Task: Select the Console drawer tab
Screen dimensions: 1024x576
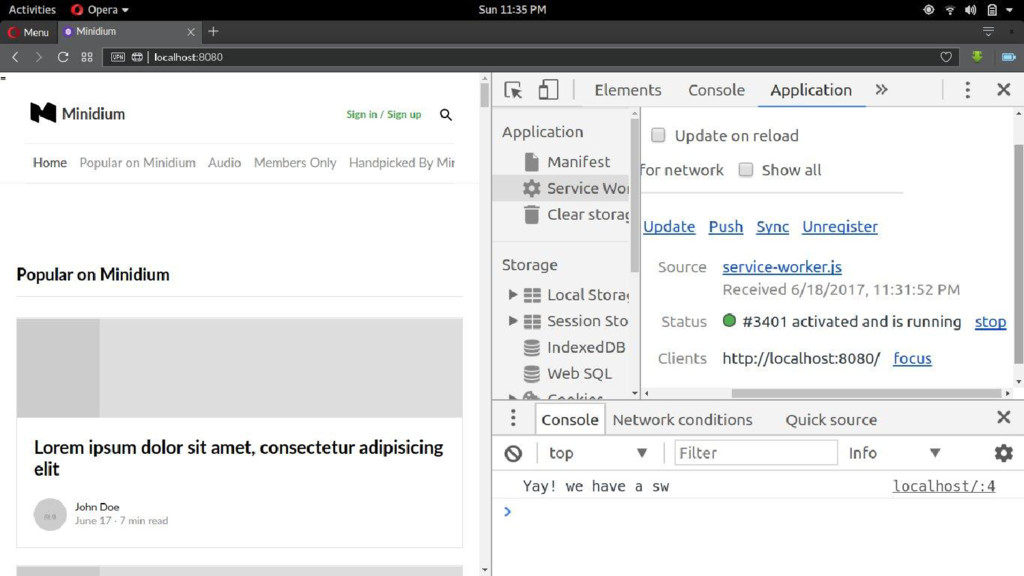Action: [x=569, y=420]
